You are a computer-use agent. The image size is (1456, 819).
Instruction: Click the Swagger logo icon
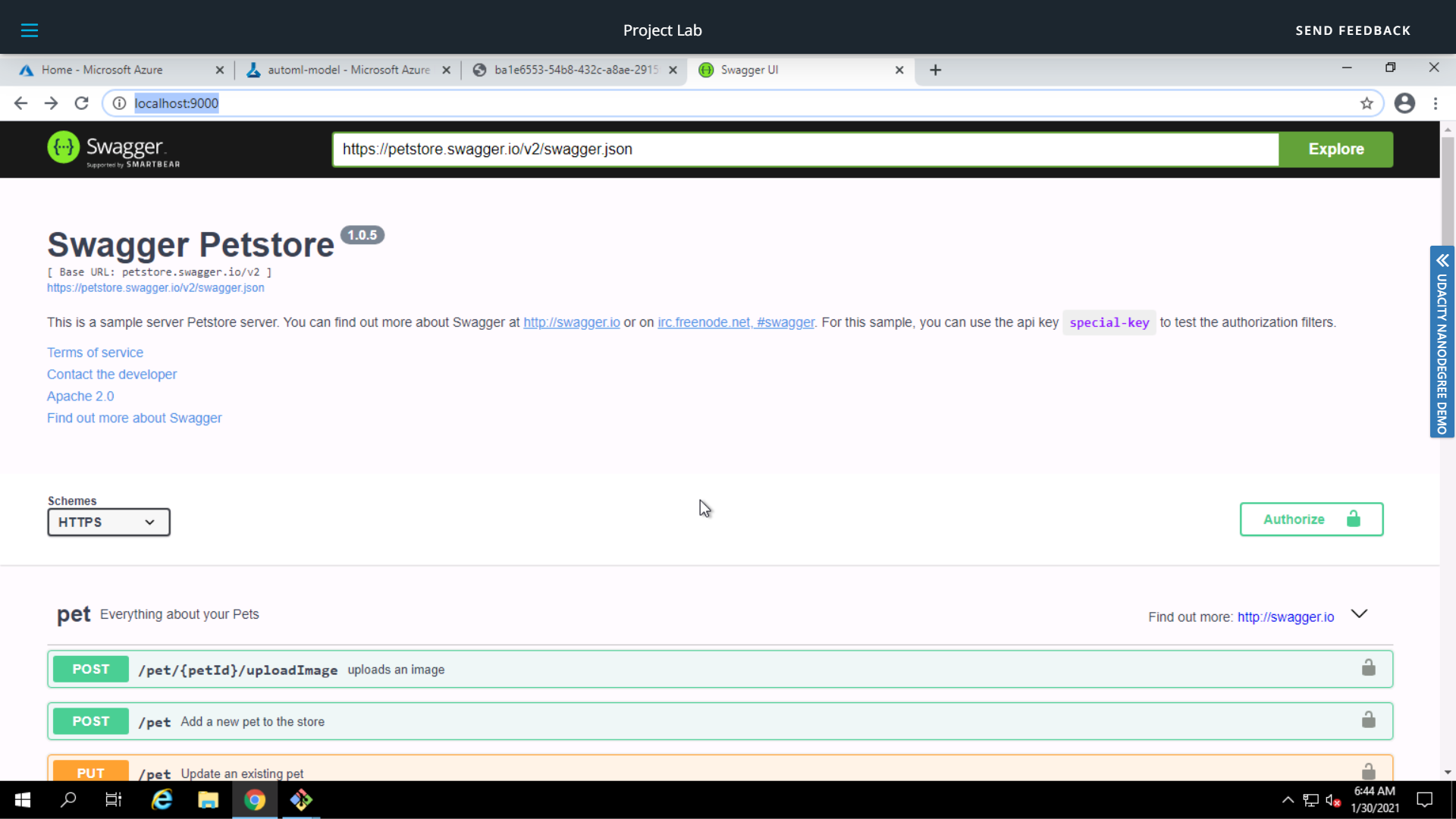[64, 147]
